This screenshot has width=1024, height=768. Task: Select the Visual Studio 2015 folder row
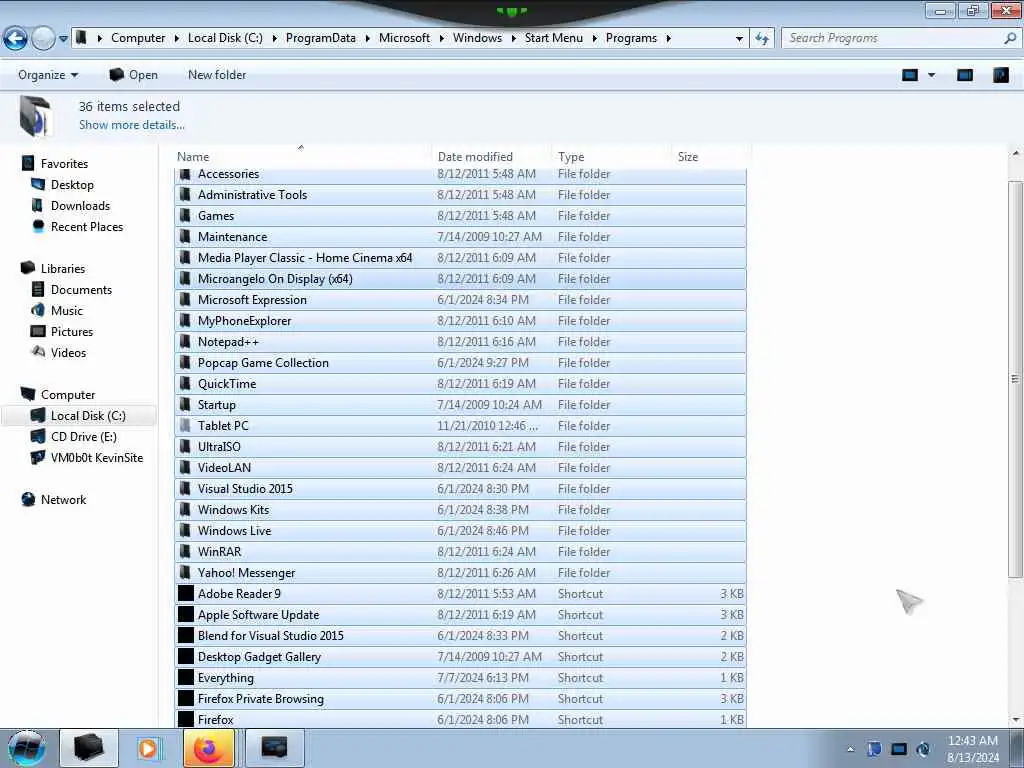pyautogui.click(x=460, y=488)
